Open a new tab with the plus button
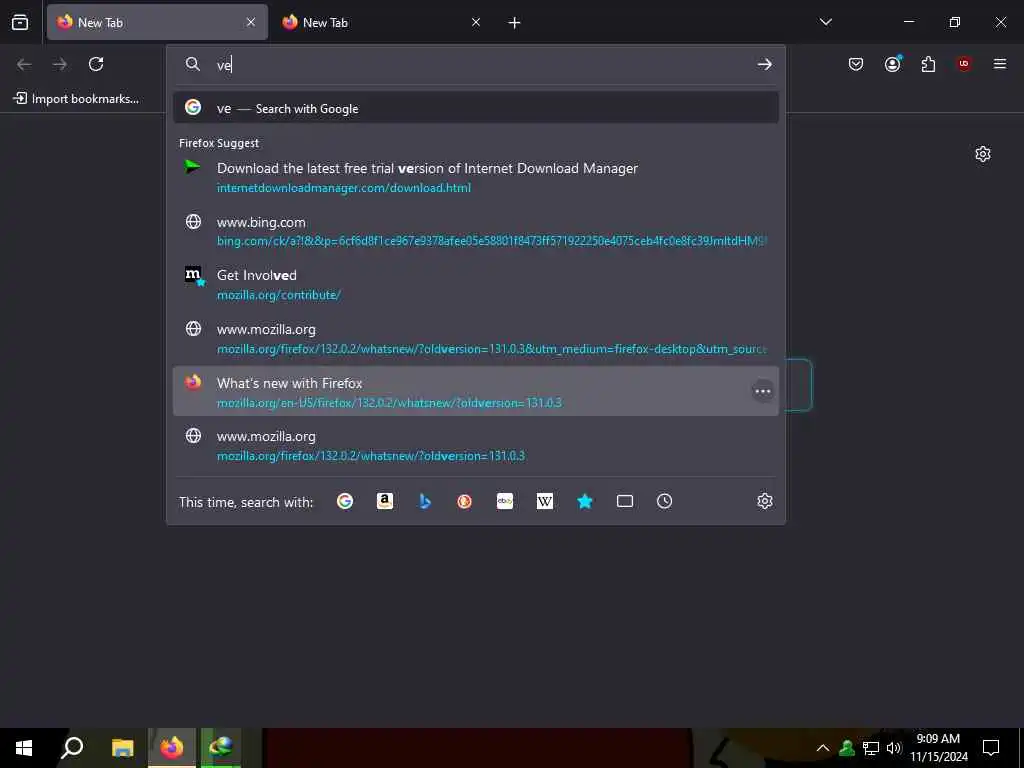 pyautogui.click(x=515, y=23)
